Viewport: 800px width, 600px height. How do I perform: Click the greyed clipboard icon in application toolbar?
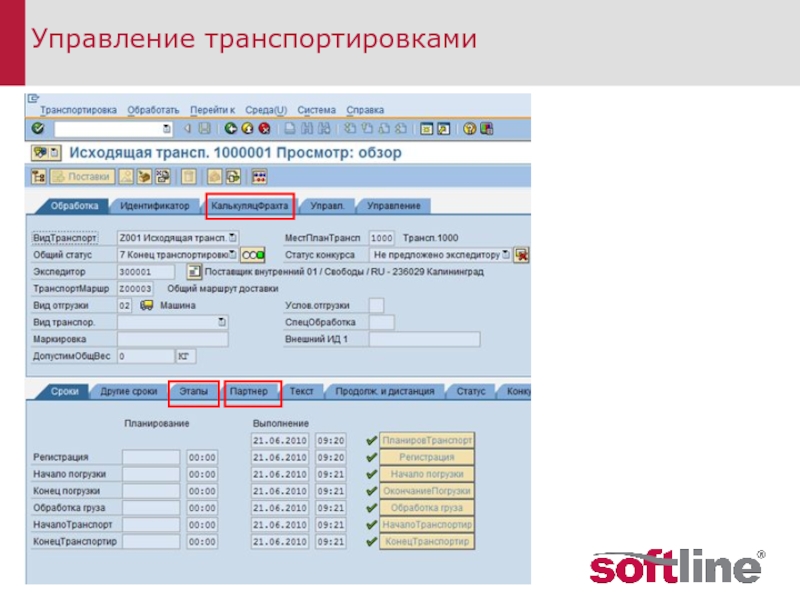189,177
